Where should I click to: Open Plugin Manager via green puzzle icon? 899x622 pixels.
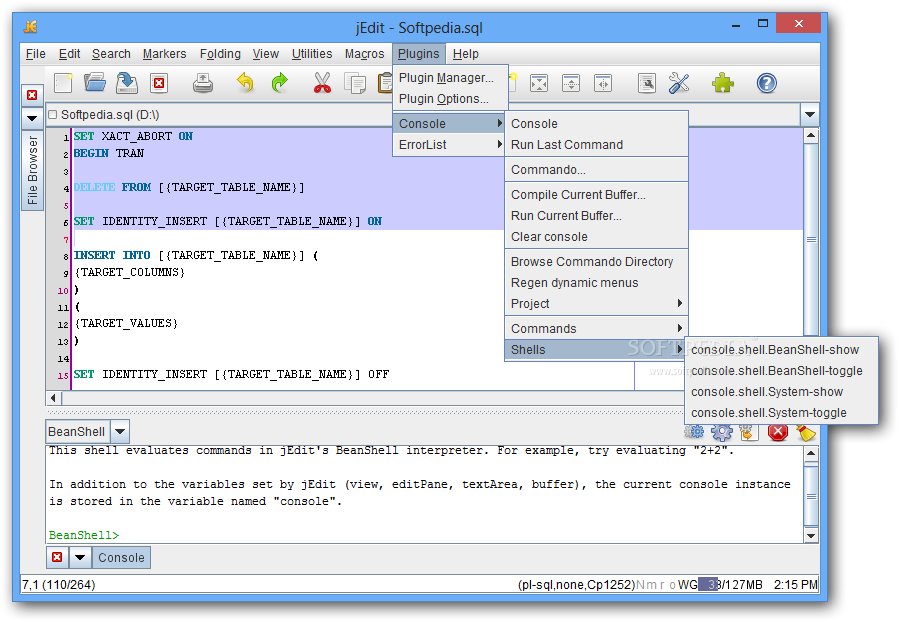[722, 83]
